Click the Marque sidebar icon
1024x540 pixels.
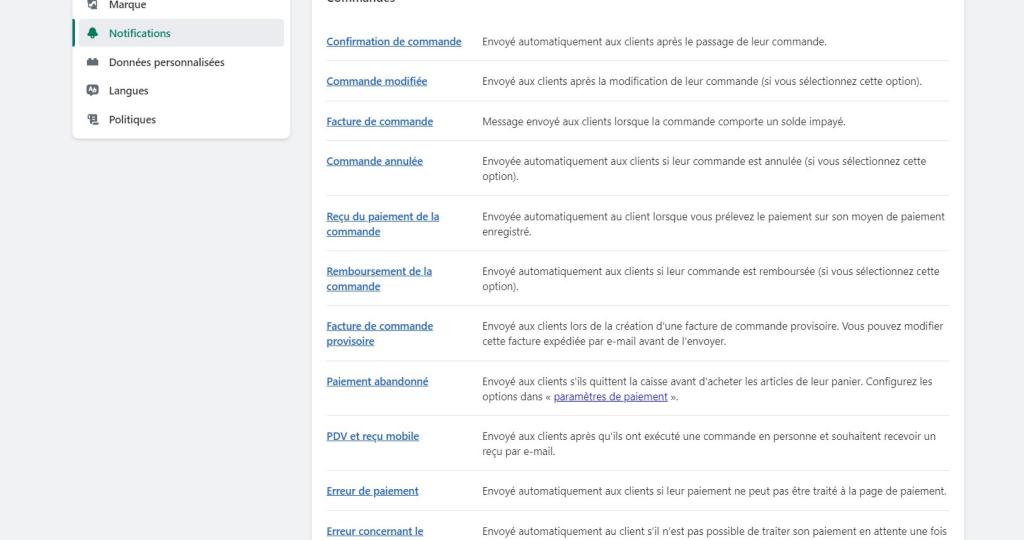(93, 5)
